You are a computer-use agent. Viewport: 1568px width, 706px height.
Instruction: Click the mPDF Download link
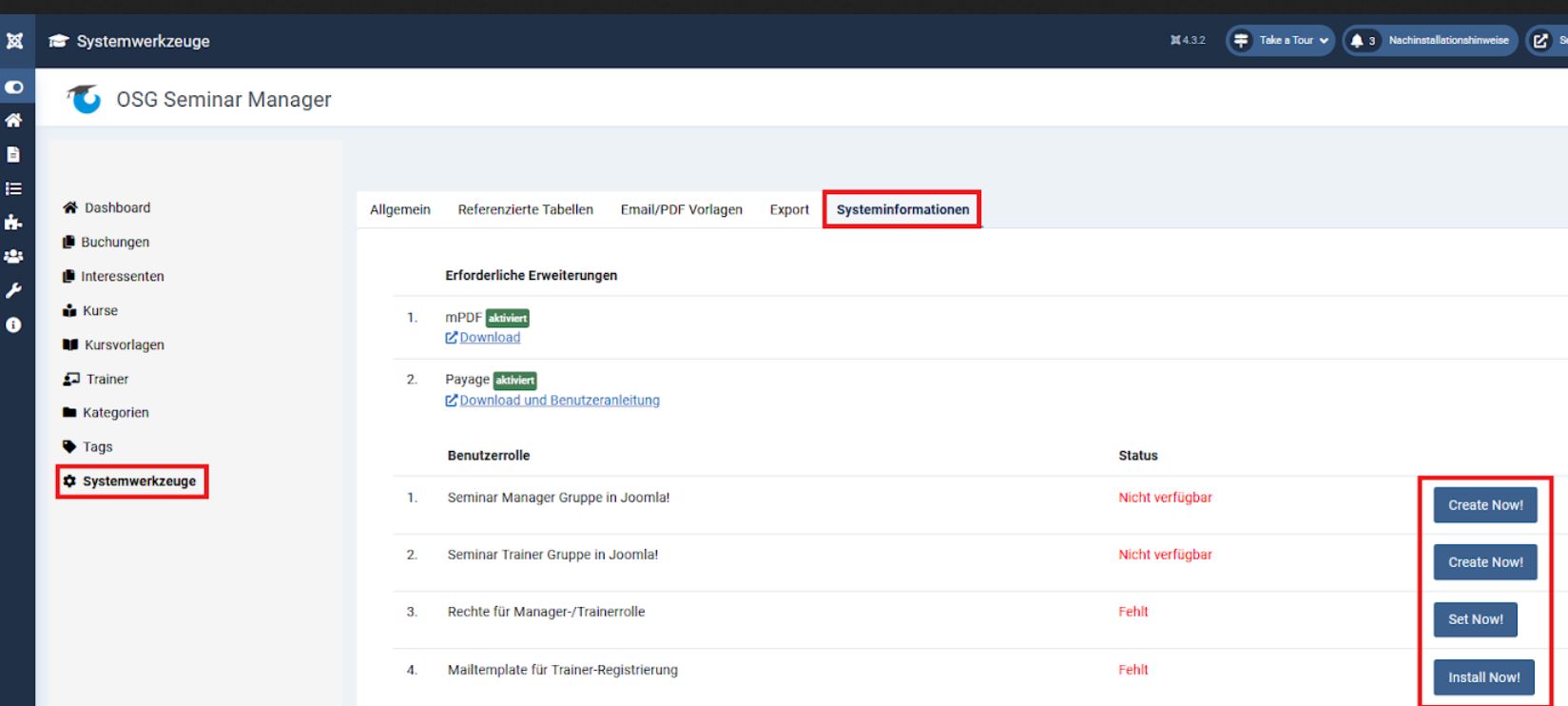[489, 338]
